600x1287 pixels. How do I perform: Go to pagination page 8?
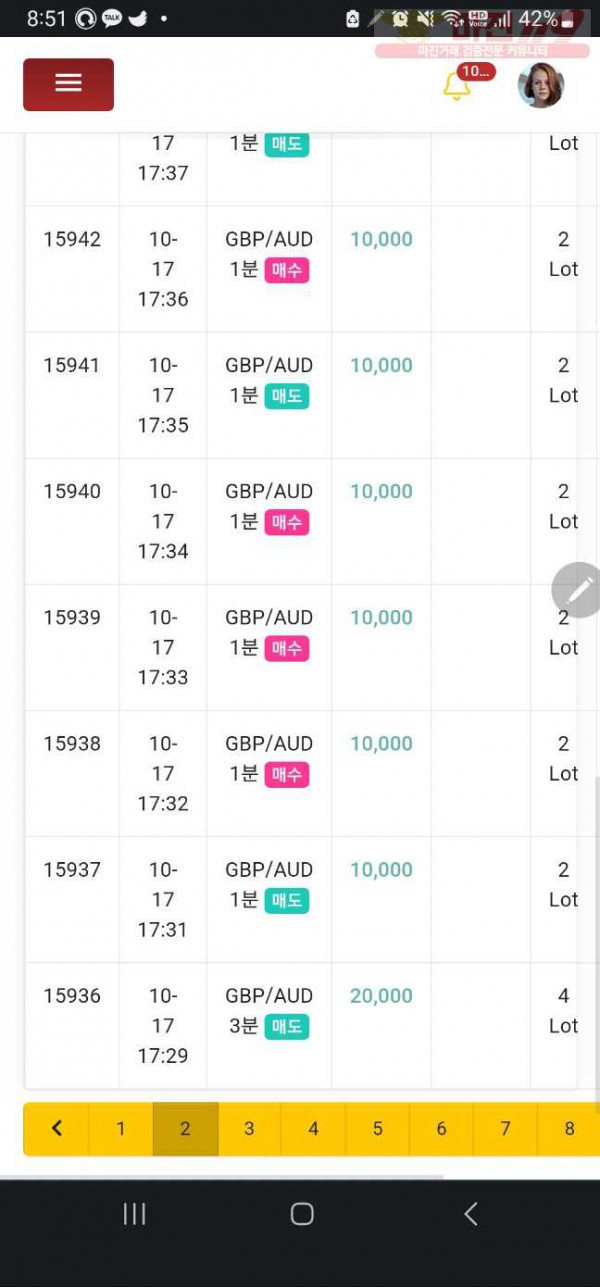(x=569, y=1129)
